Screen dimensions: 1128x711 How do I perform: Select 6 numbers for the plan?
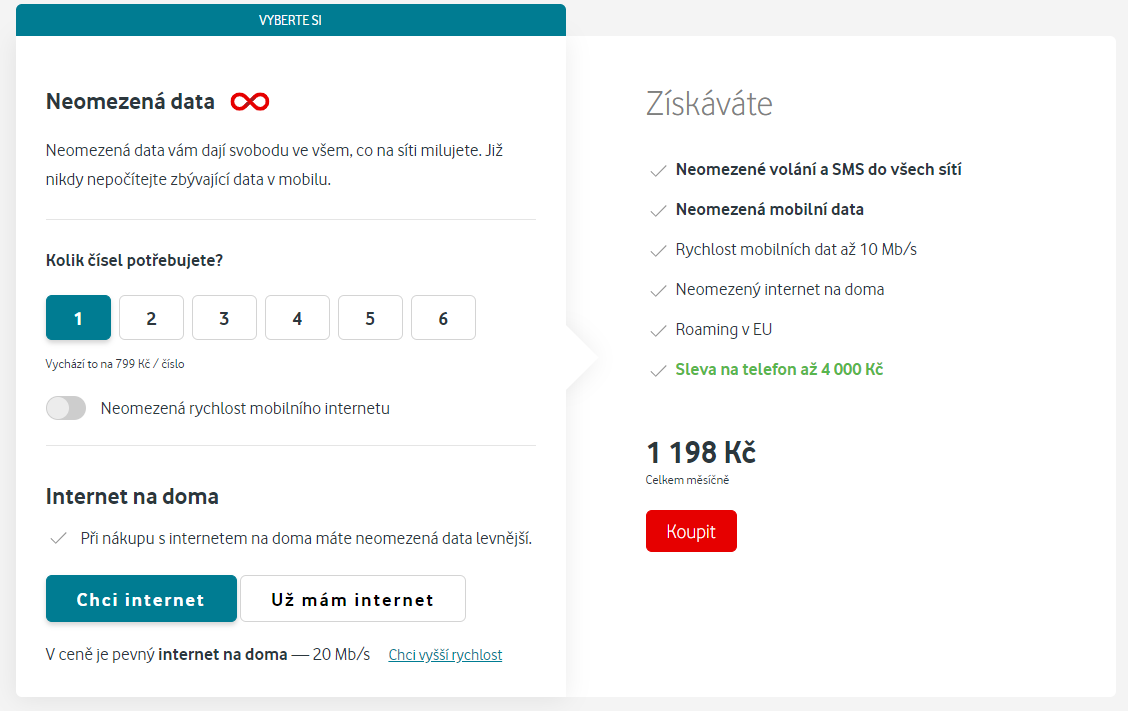(443, 317)
